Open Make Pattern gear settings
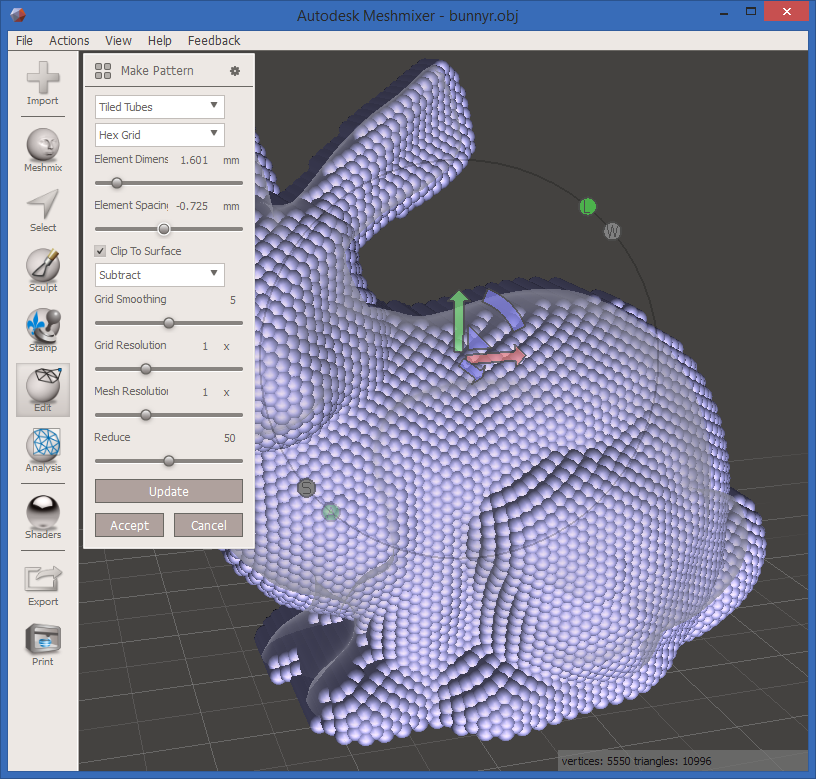The width and height of the screenshot is (816, 779). (235, 71)
